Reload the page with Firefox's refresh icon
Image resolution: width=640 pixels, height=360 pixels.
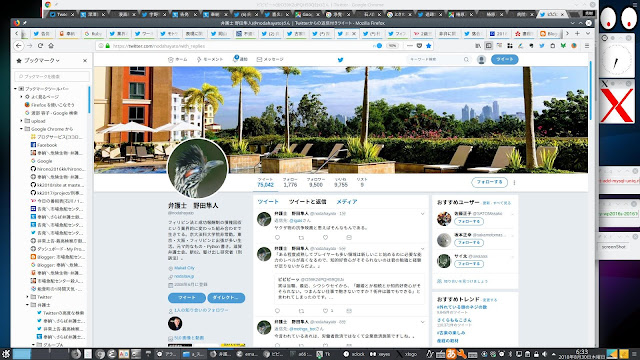click(x=40, y=46)
